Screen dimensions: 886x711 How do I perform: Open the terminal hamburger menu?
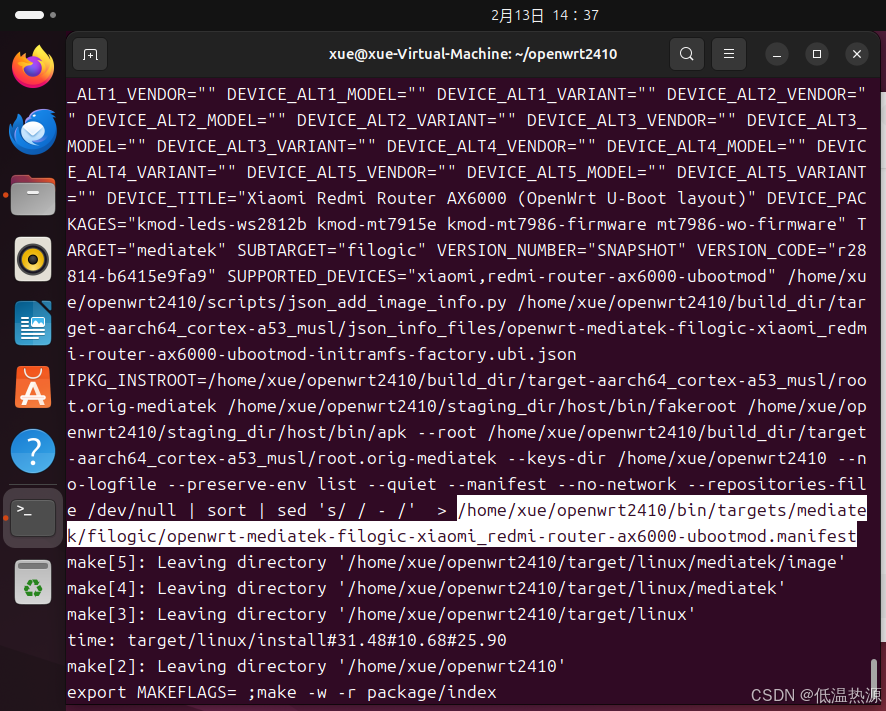(730, 54)
